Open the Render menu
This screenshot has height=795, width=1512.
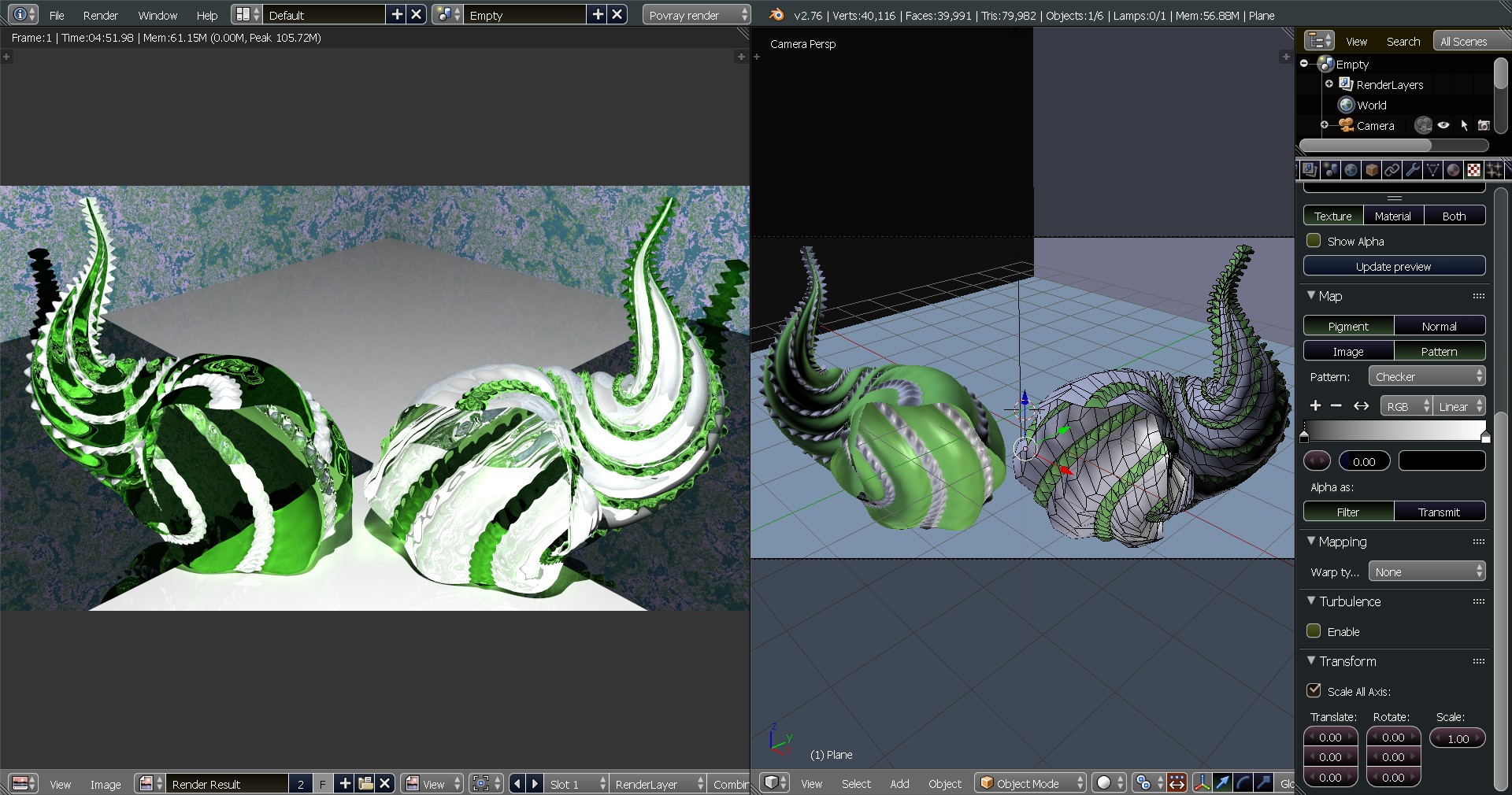point(100,15)
